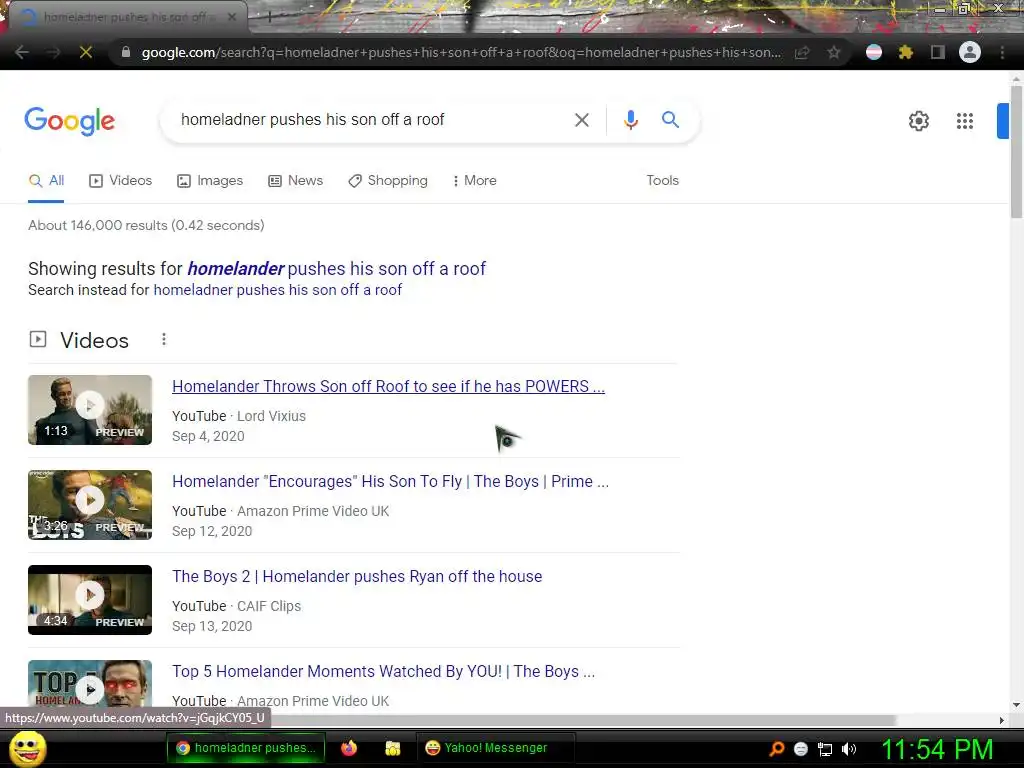The width and height of the screenshot is (1024, 768).
Task: Open the Chrome profile avatar
Action: tap(970, 52)
